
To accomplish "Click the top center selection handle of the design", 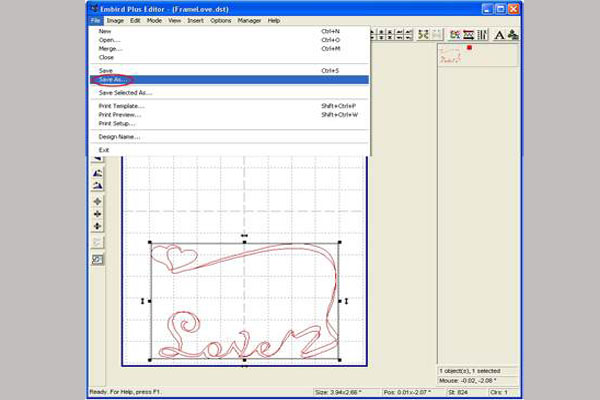I will pos(245,242).
